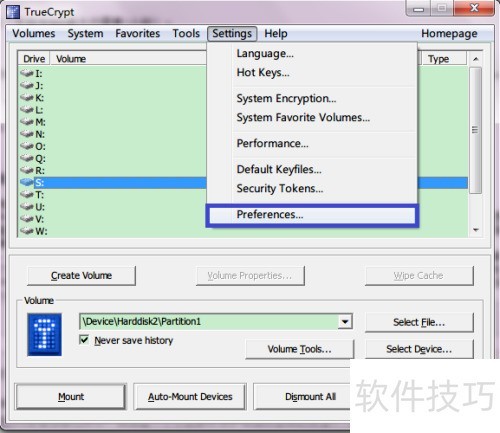Image resolution: width=500 pixels, height=433 pixels.
Task: Uncheck Never save history checkbox
Action: 84,340
